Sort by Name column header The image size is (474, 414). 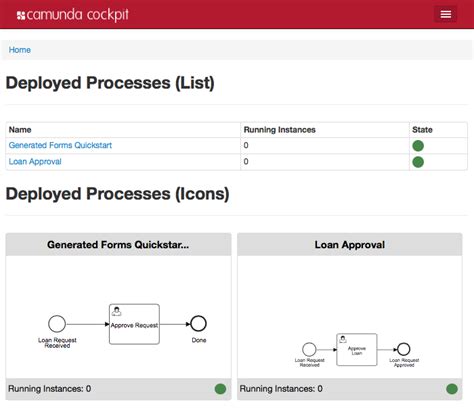20,130
